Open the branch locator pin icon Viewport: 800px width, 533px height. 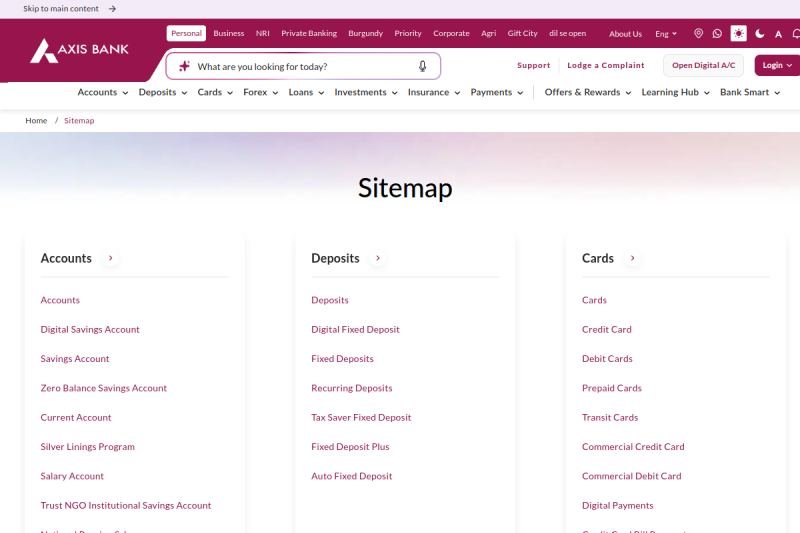coord(698,33)
